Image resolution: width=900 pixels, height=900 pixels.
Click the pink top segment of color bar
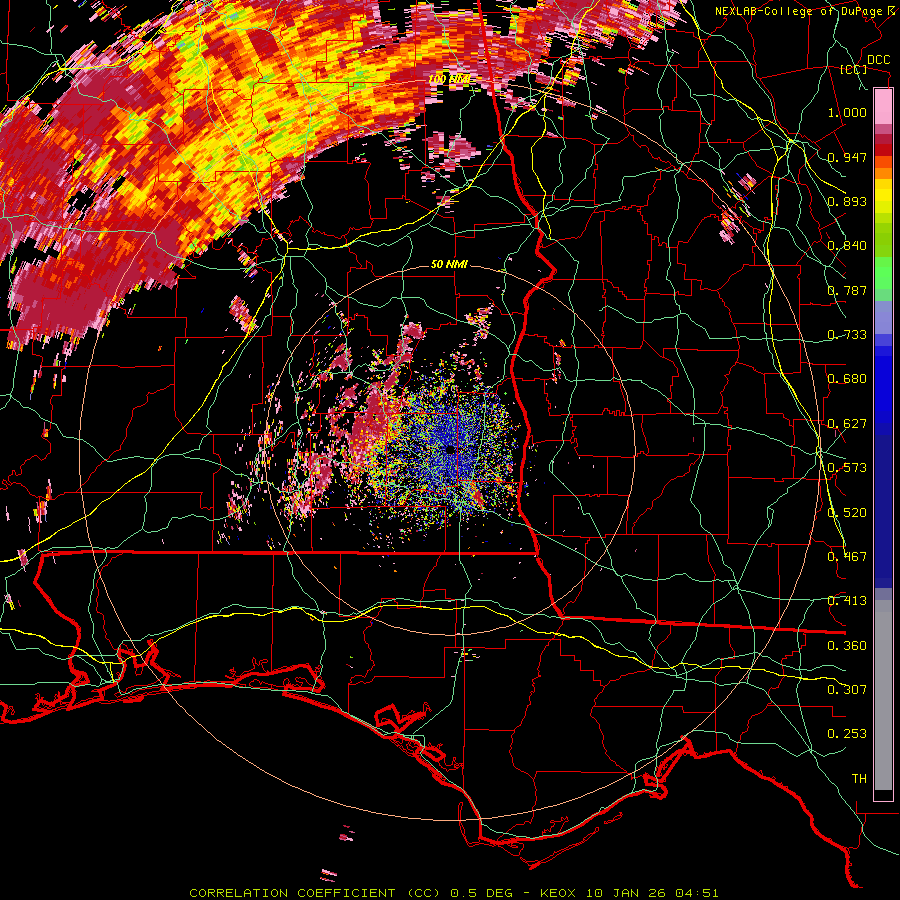(883, 107)
